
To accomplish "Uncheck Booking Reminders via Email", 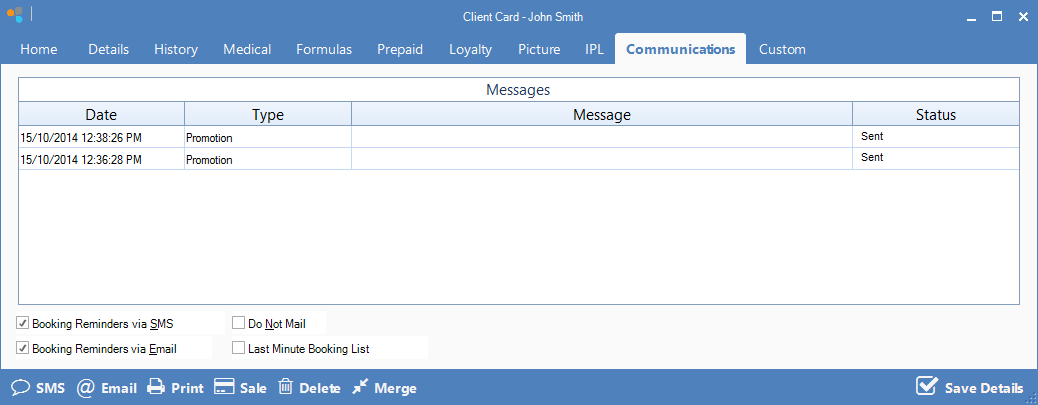I will (x=22, y=349).
